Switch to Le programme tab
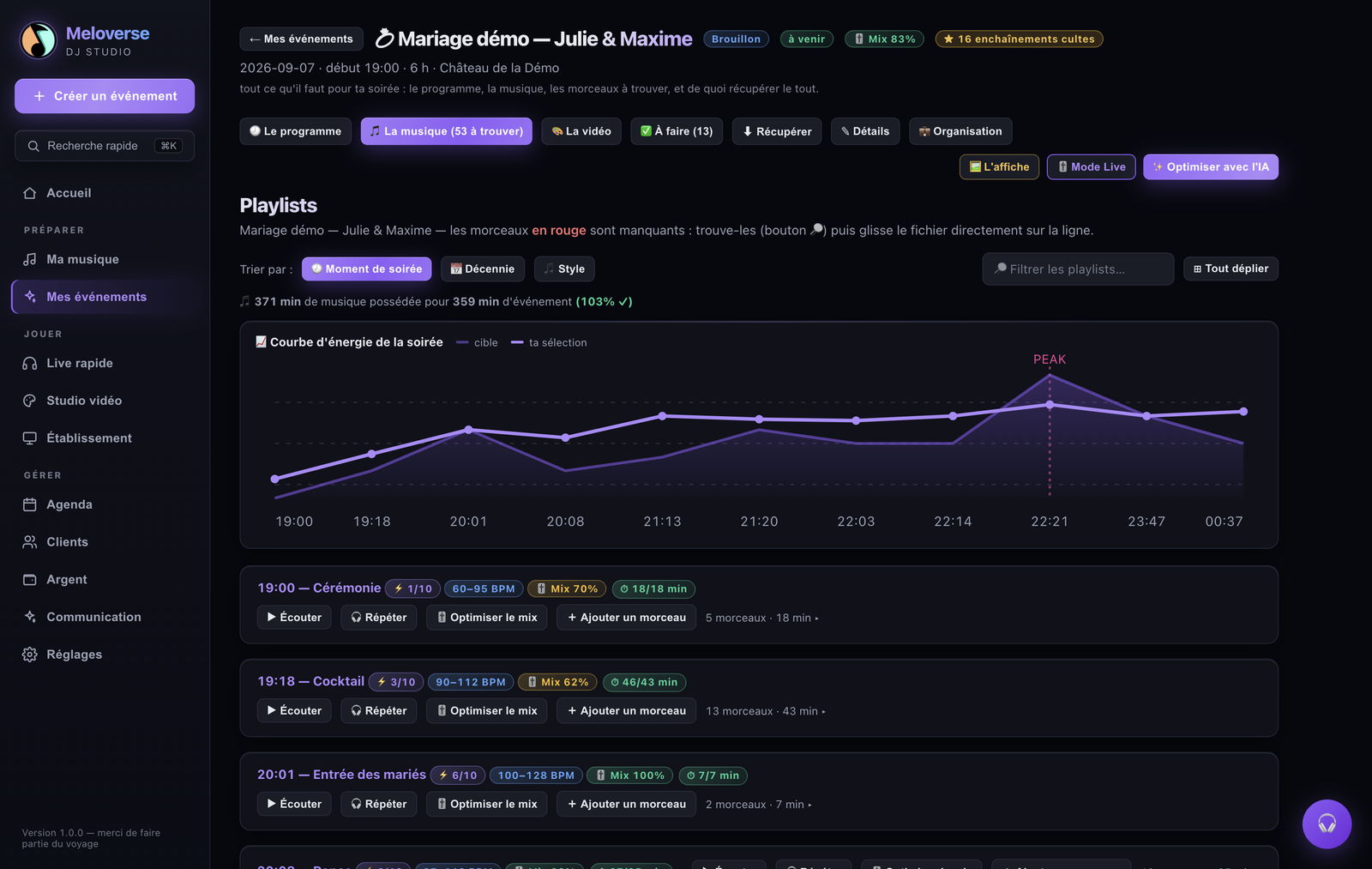This screenshot has height=869, width=1372. [x=296, y=131]
